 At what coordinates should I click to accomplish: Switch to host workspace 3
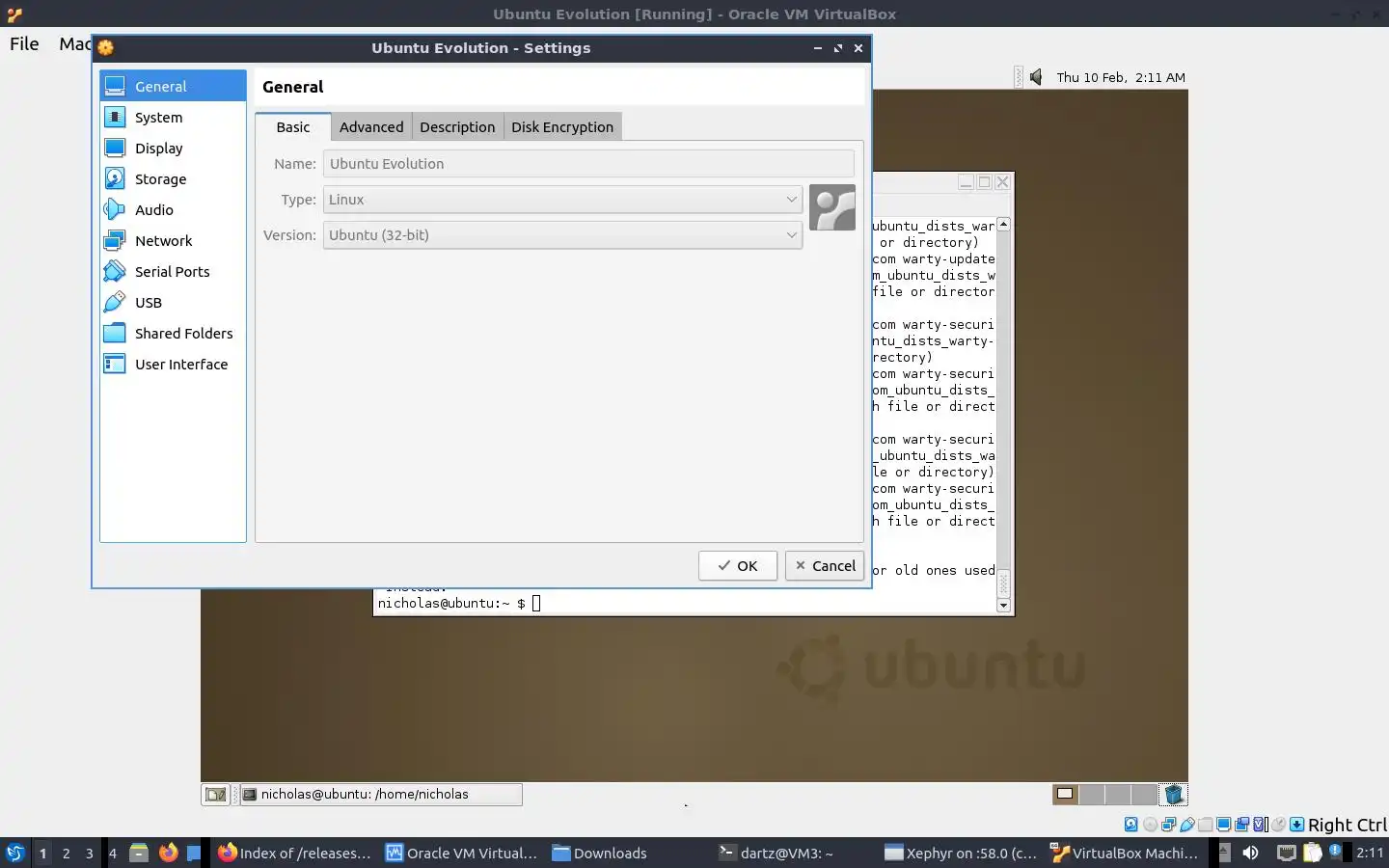tap(90, 853)
